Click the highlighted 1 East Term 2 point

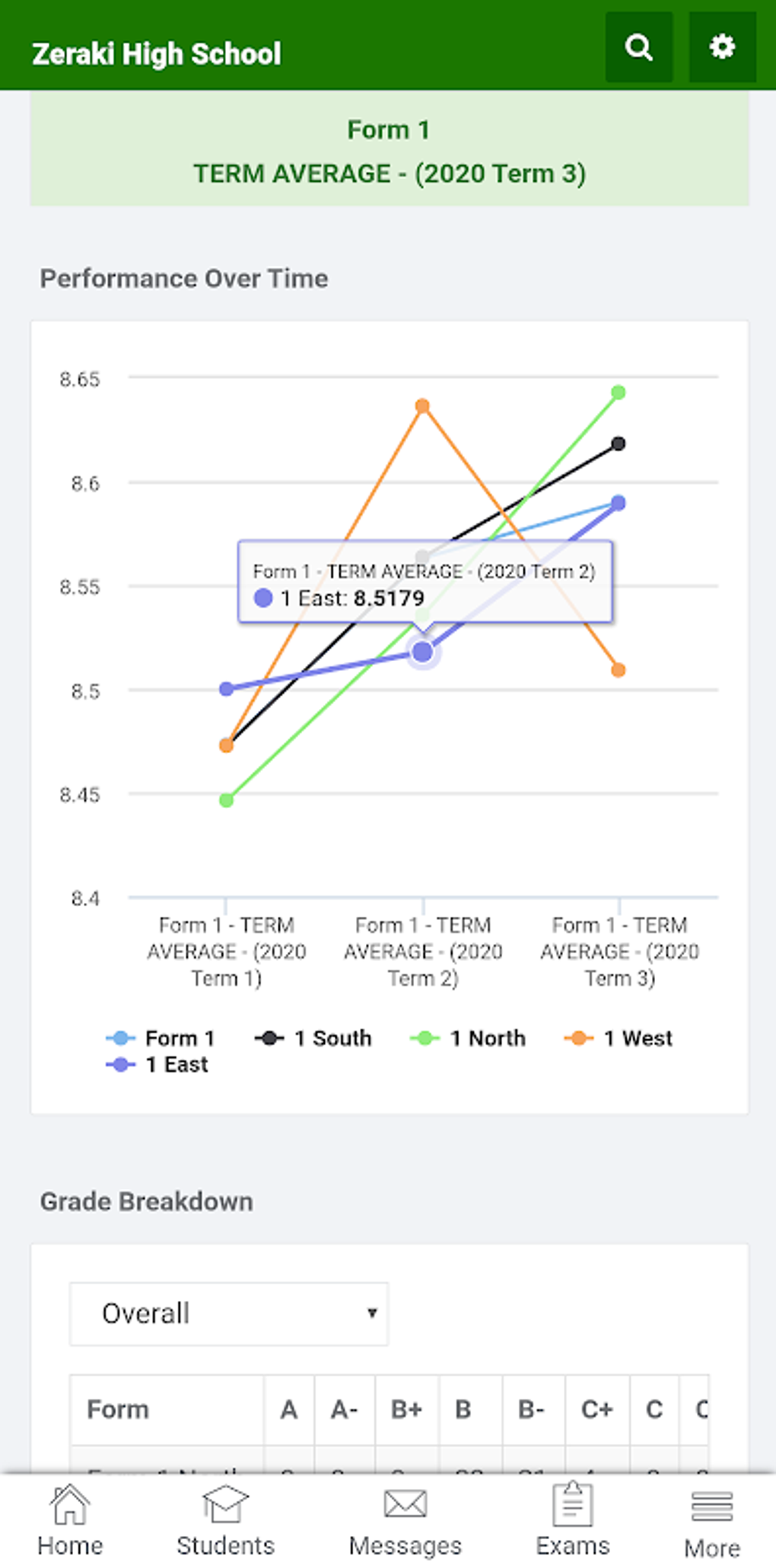(422, 652)
